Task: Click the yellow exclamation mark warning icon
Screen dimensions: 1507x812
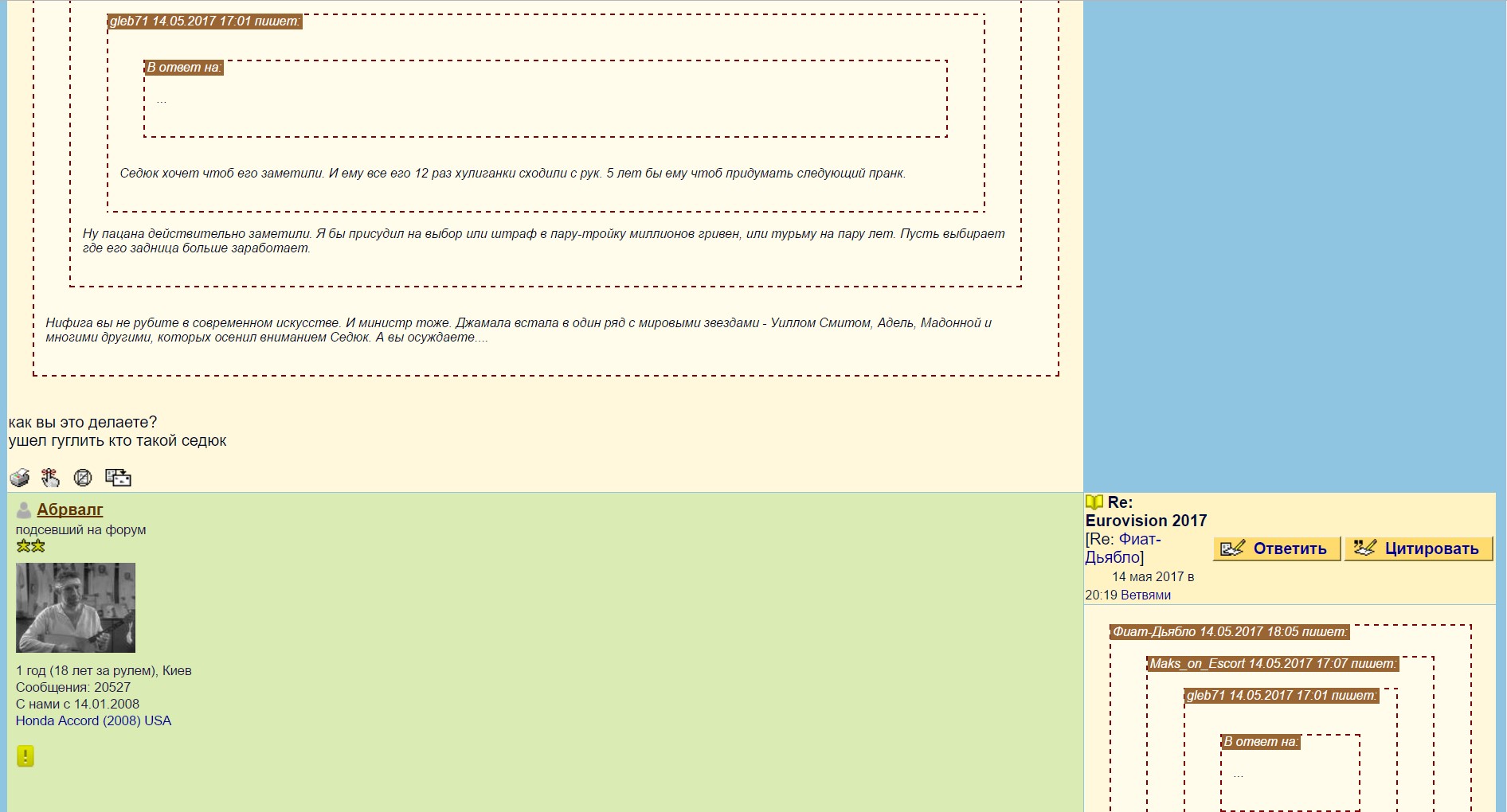Action: click(25, 755)
